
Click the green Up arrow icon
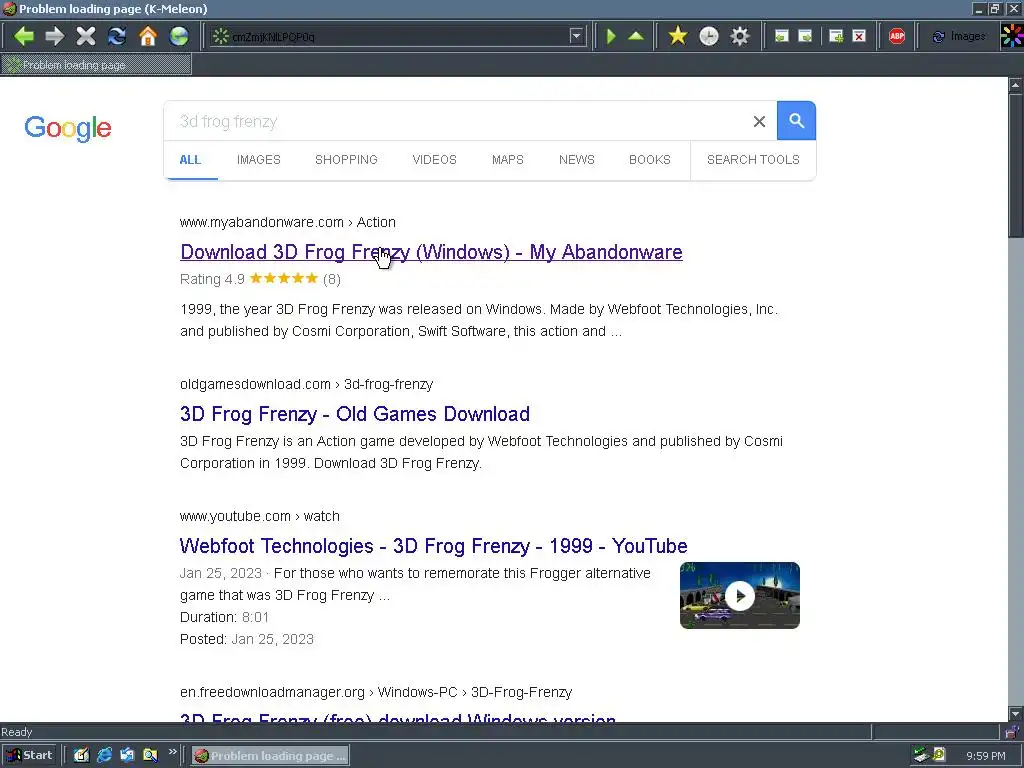[x=636, y=36]
